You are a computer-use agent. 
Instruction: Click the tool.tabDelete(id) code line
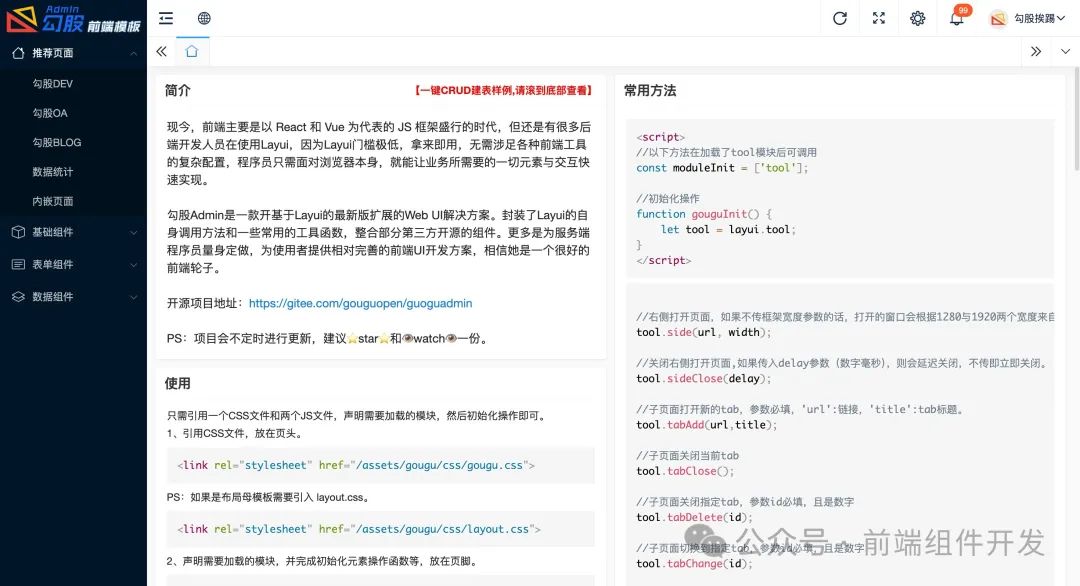pyautogui.click(x=694, y=517)
